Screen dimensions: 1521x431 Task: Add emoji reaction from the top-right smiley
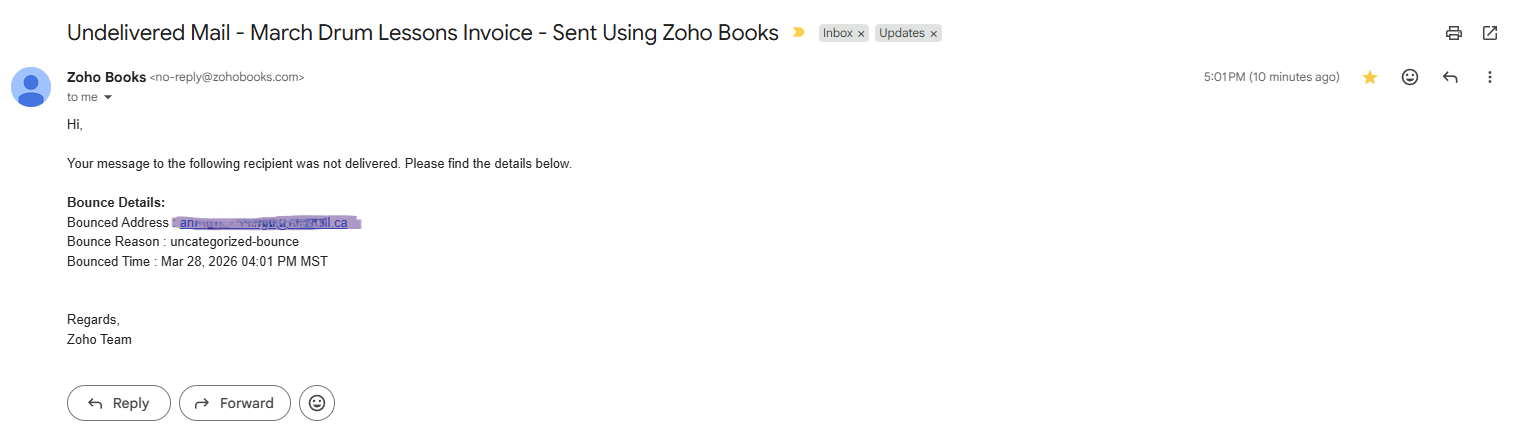pos(1410,77)
